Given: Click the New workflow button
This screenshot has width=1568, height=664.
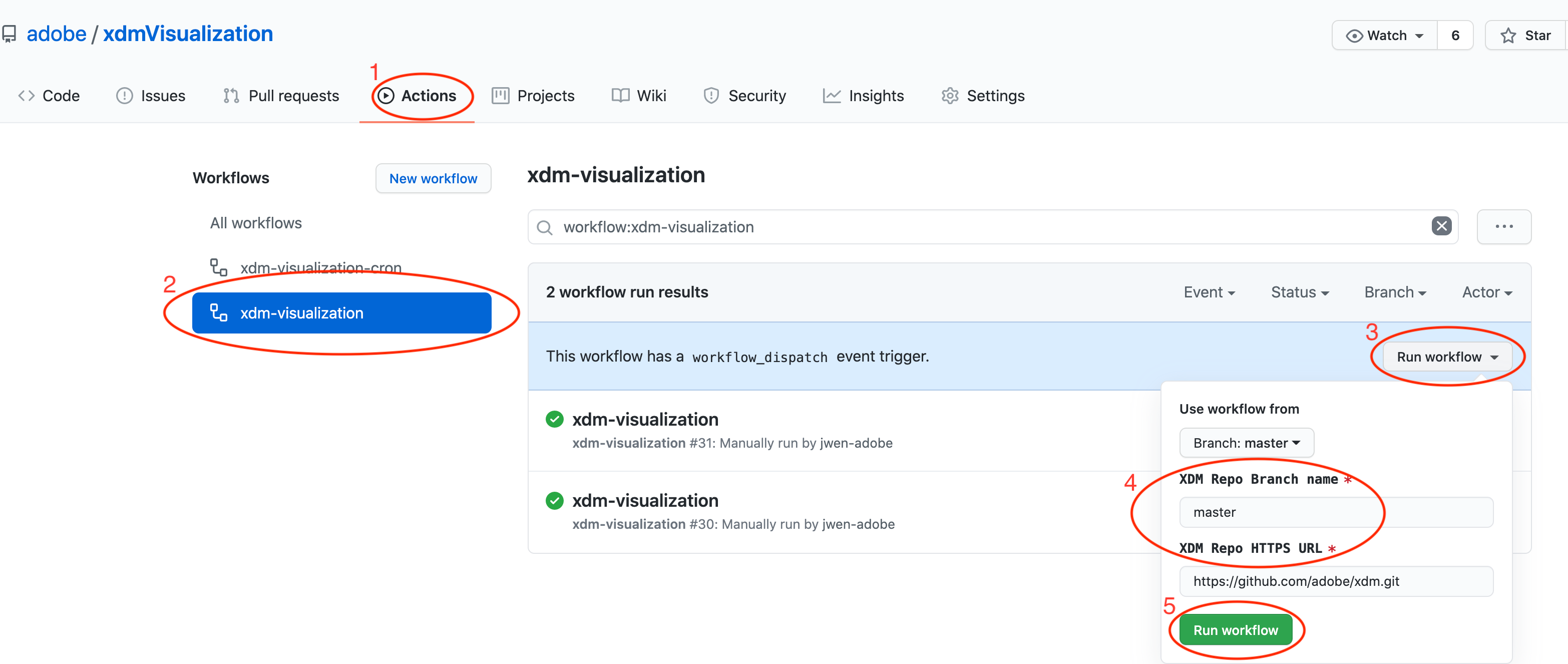Looking at the screenshot, I should (x=433, y=179).
